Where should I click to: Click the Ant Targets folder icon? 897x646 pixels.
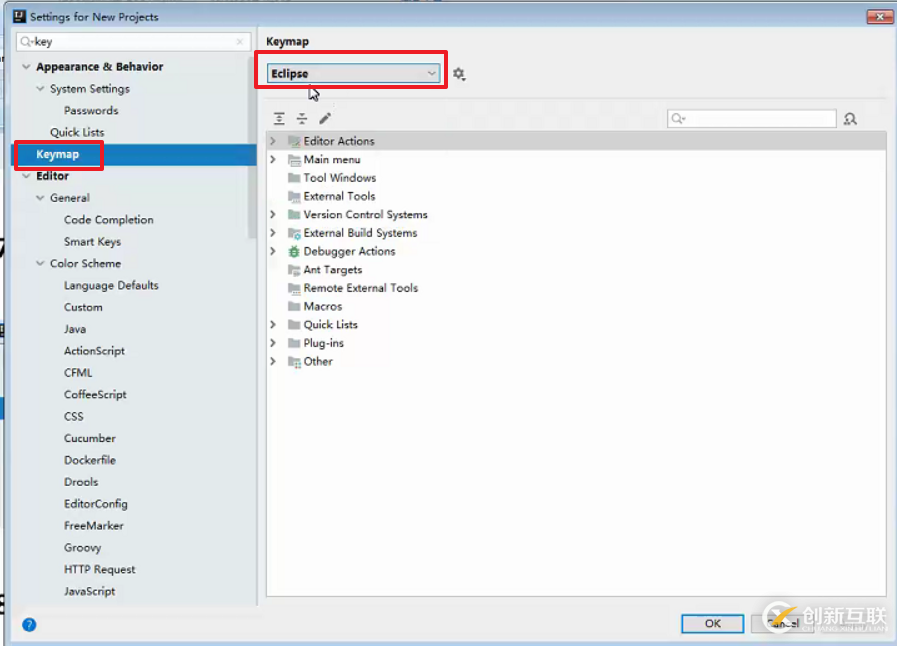294,270
